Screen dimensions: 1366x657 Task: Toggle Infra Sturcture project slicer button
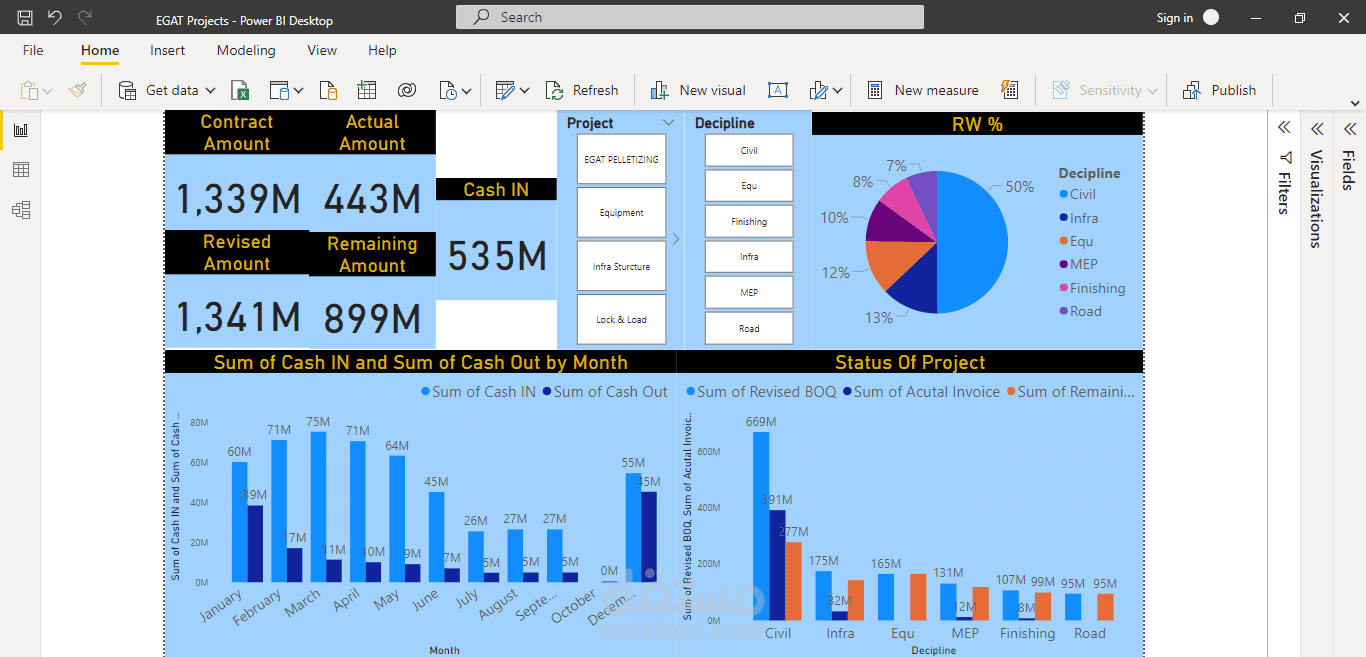point(621,267)
